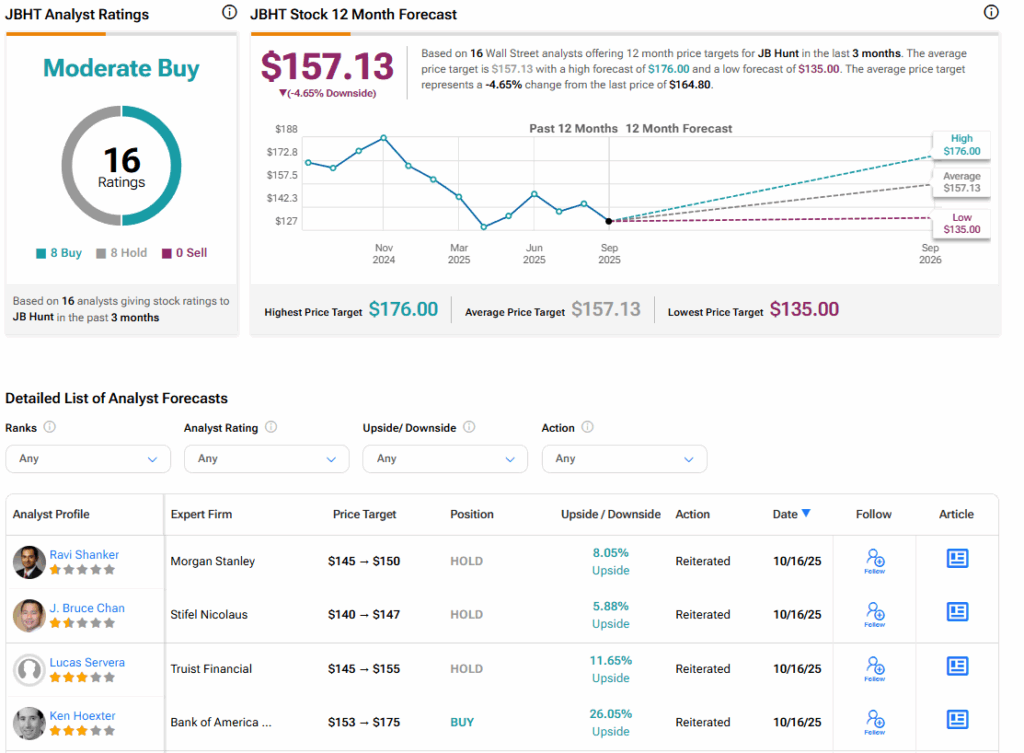
Task: Click the Sep 2025 chart data point
Action: pyautogui.click(x=609, y=220)
